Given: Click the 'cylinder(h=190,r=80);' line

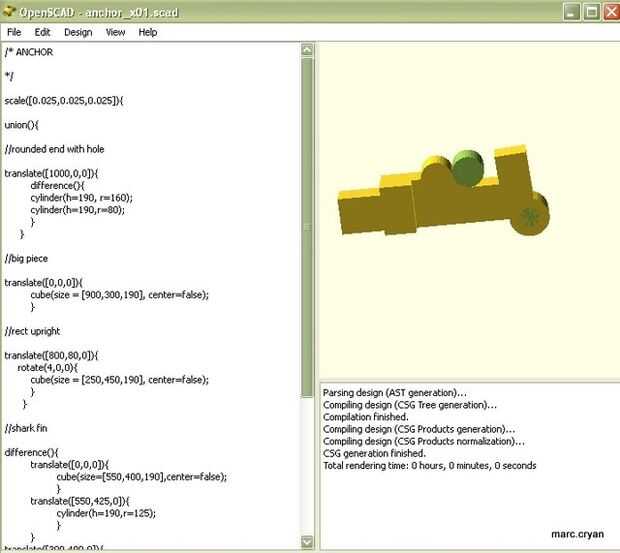Looking at the screenshot, I should [78, 210].
